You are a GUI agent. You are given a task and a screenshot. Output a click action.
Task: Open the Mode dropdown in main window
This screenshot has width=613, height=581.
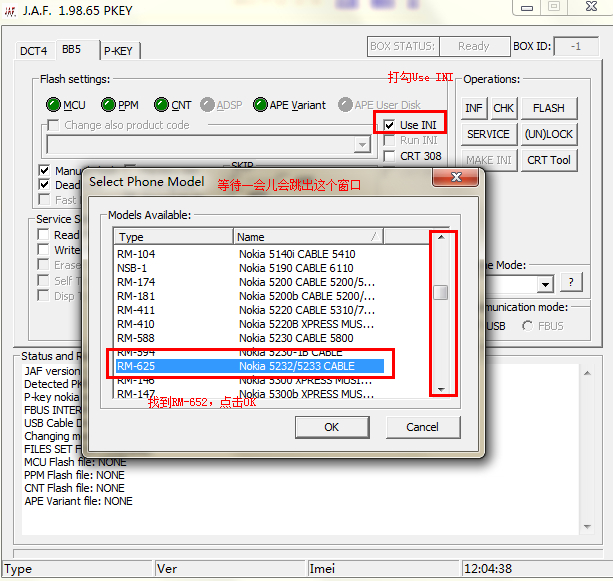coord(545,284)
